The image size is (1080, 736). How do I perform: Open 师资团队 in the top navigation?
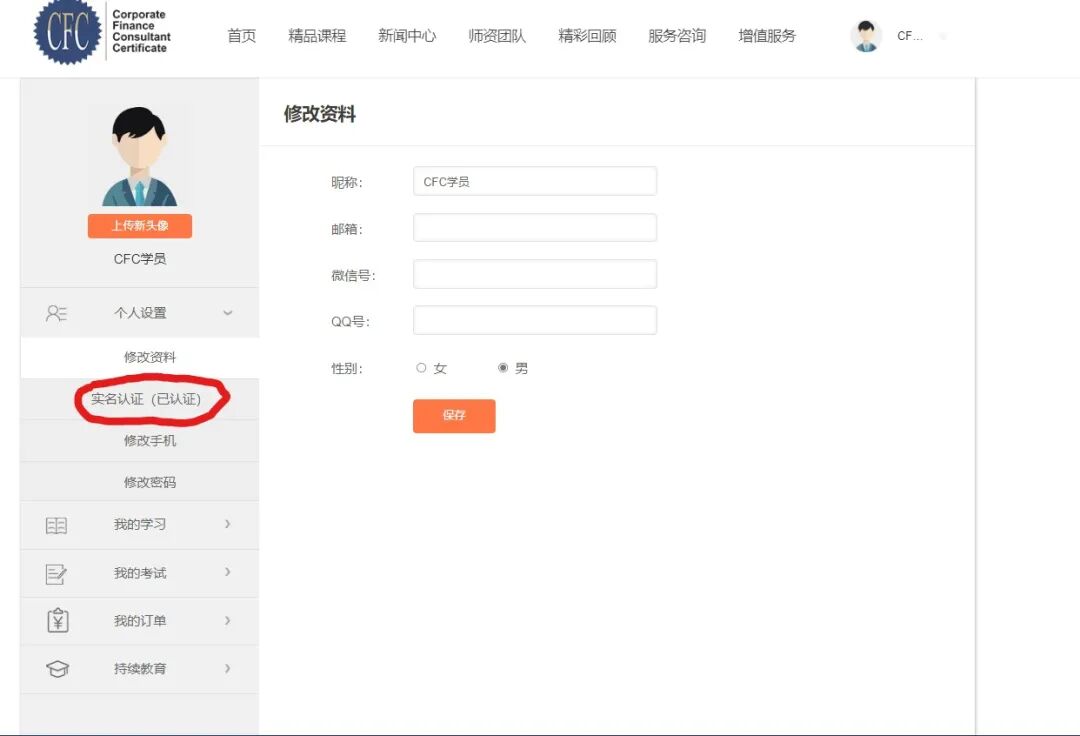coord(497,36)
